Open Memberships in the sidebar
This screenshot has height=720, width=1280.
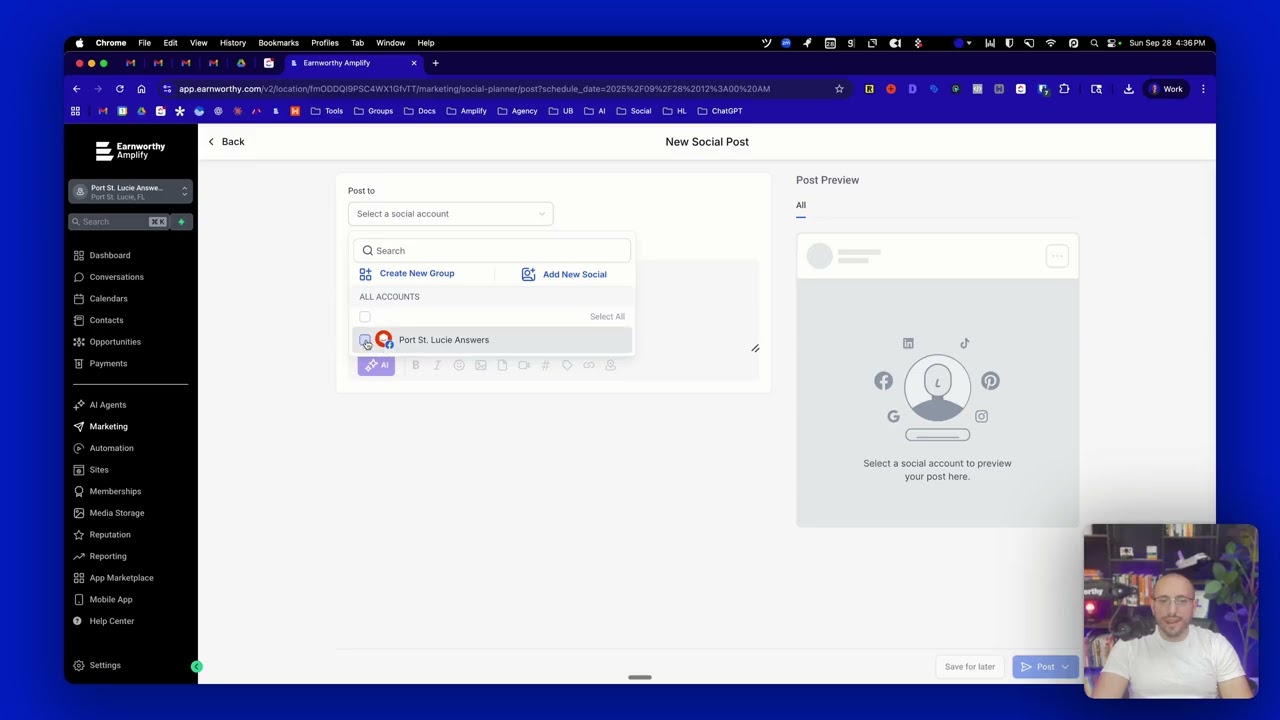pos(115,491)
